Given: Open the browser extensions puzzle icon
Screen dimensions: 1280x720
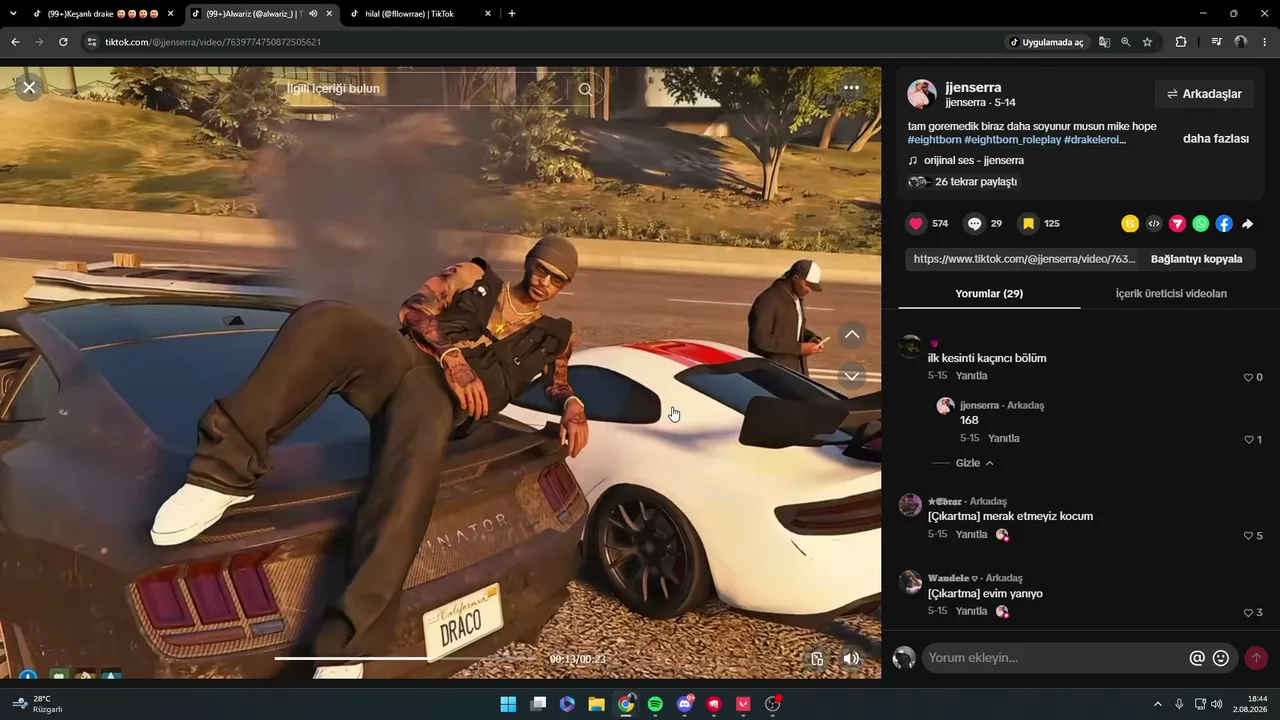Looking at the screenshot, I should click(1181, 42).
